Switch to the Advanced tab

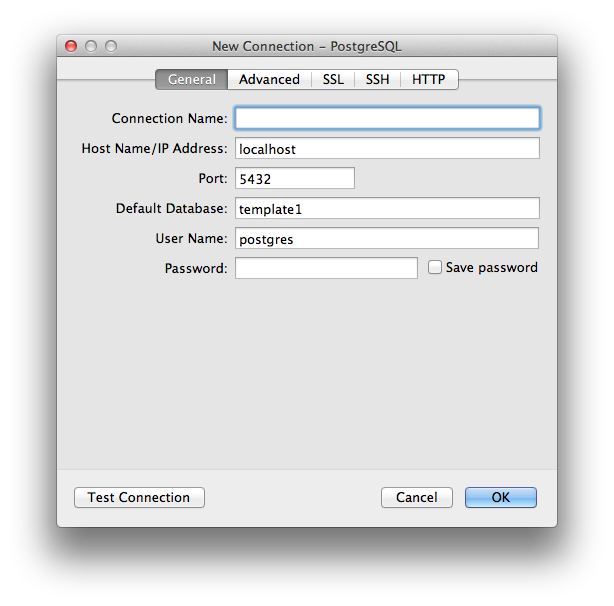tap(269, 79)
